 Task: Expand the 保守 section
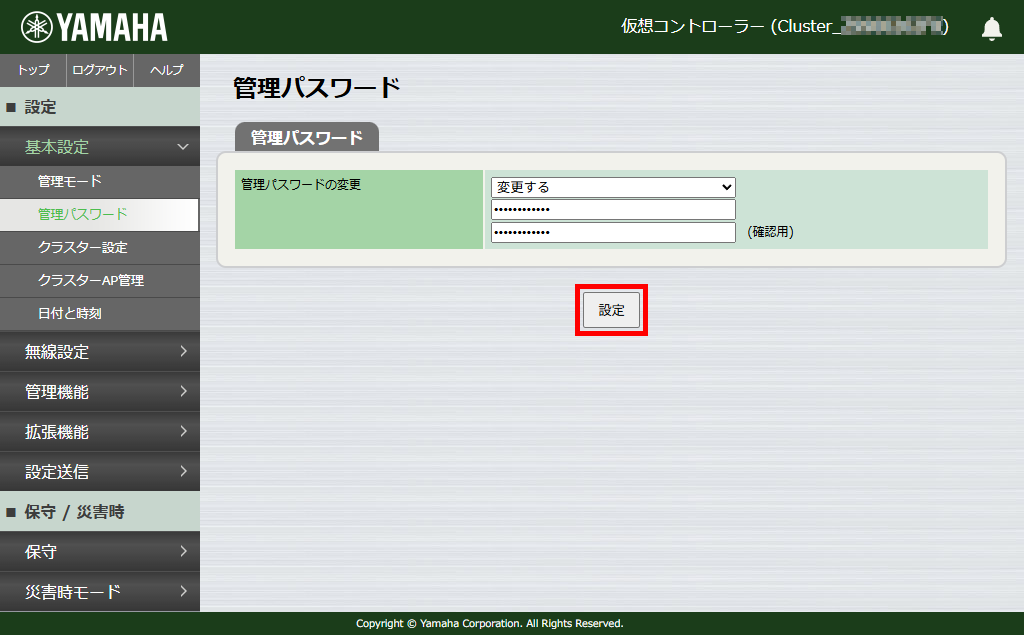(100, 552)
